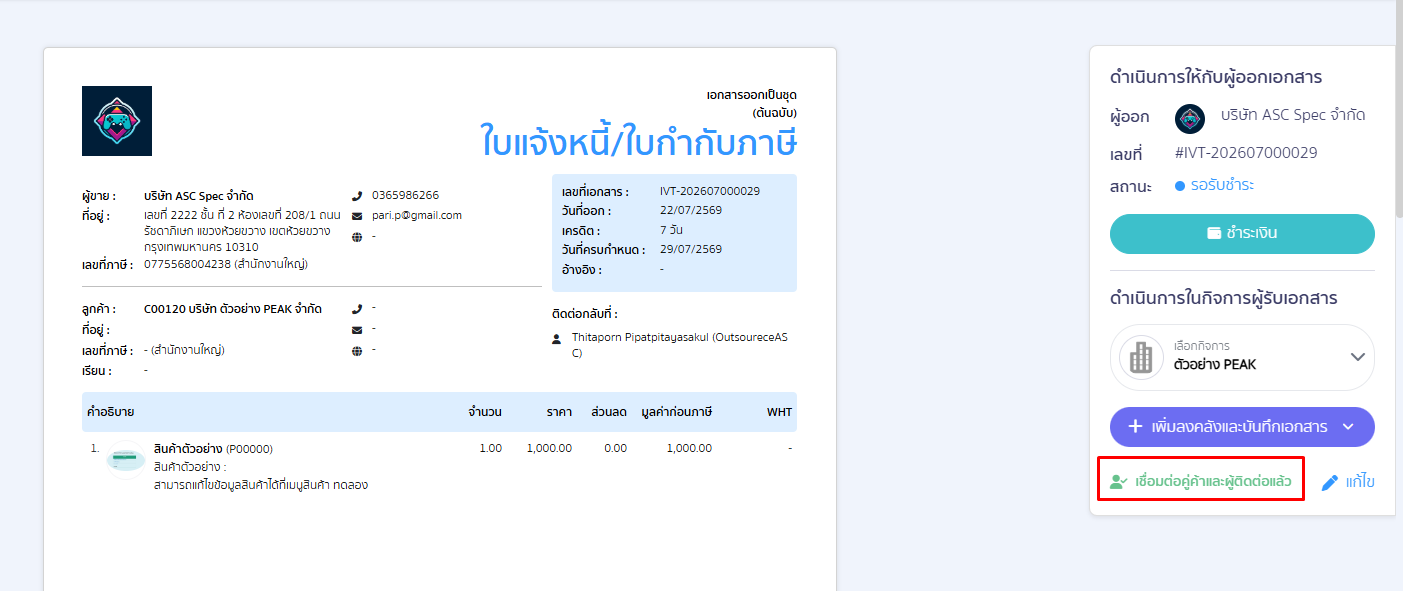Click the WHT column header
Screen dimensions: 1403x591
pos(779,412)
